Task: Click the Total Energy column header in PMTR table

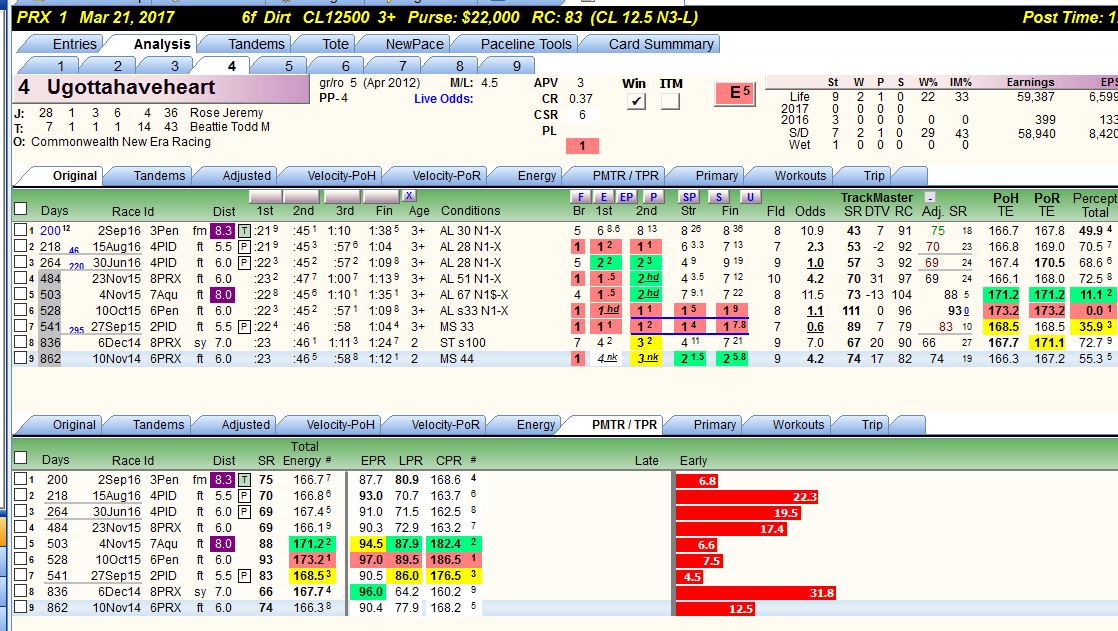Action: click(x=304, y=453)
